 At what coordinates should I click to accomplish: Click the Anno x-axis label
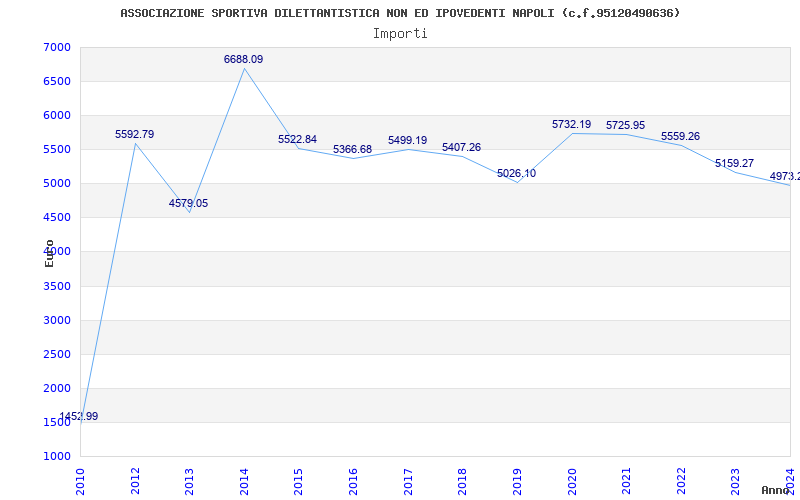click(776, 490)
